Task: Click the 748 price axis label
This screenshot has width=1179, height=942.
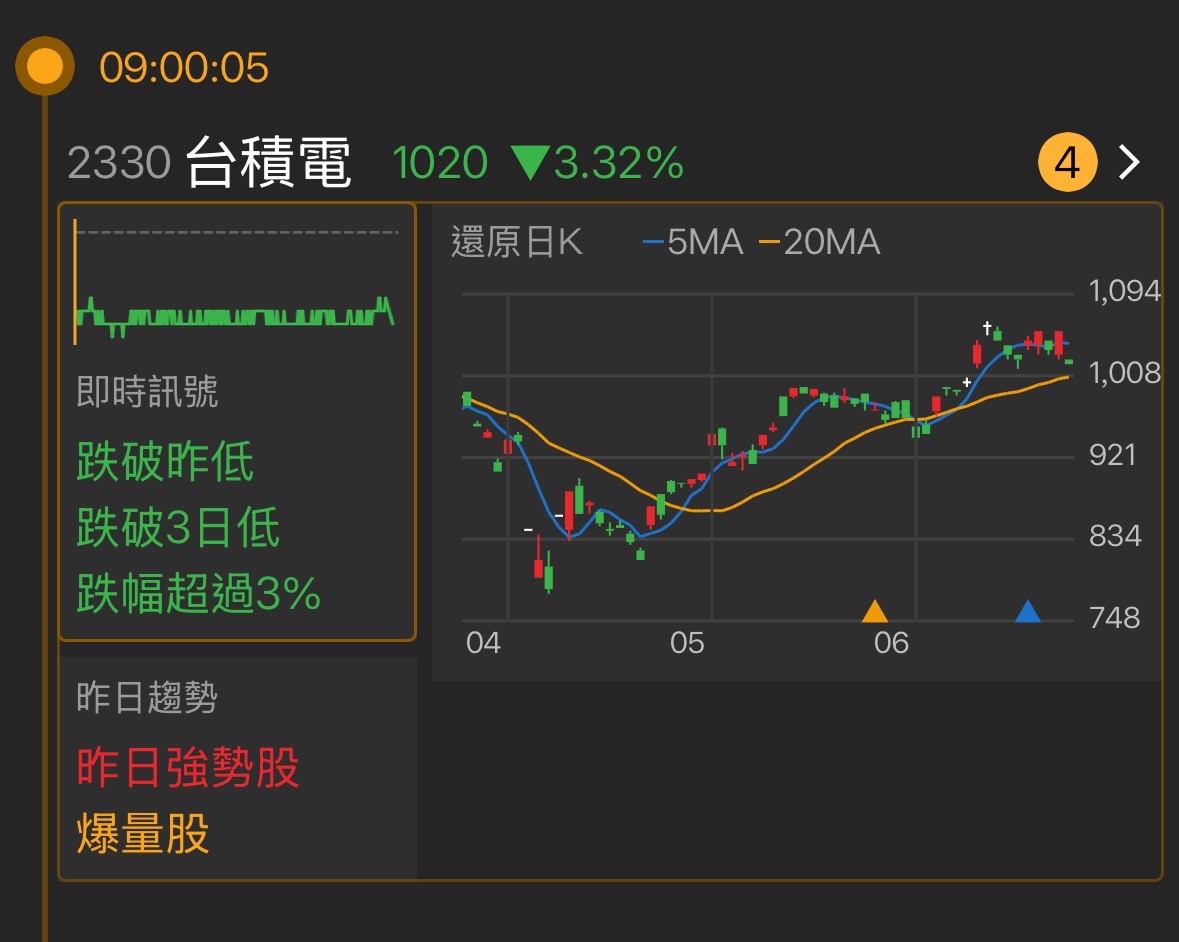Action: (x=1114, y=618)
